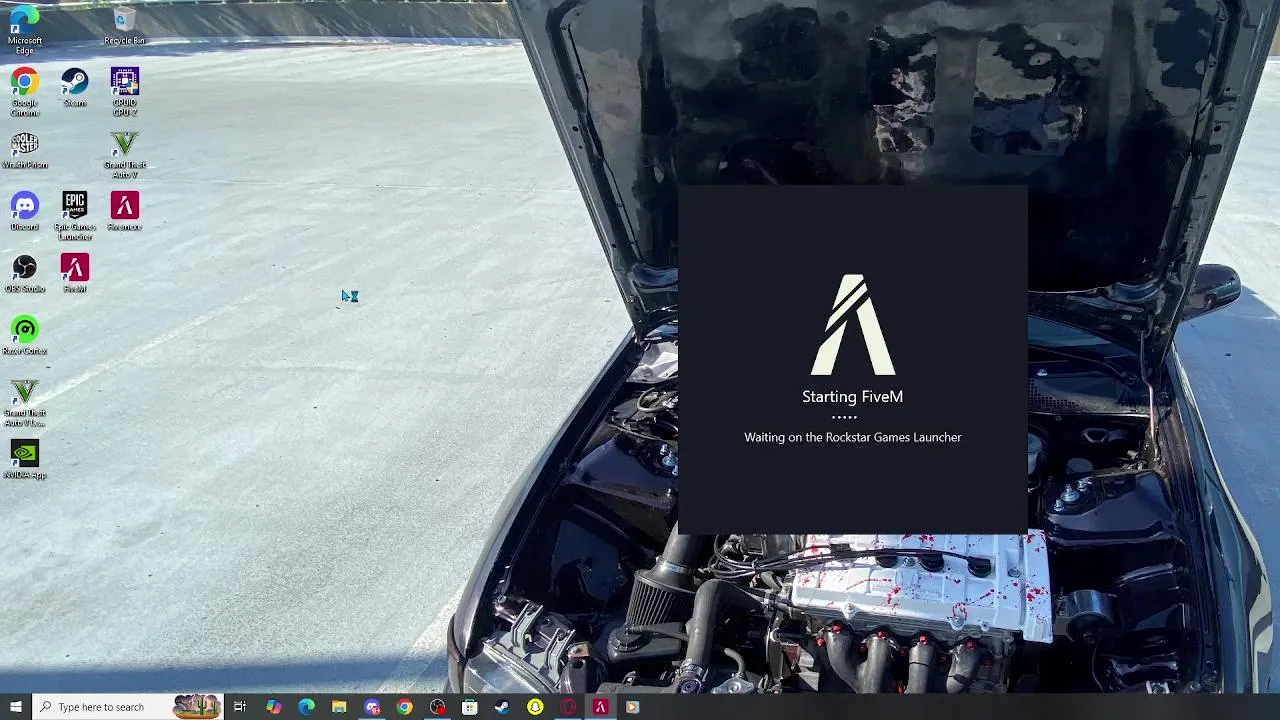Viewport: 1280px width, 720px height.
Task: Select the FiveM shortcut beside OBS Studio
Action: [74, 273]
